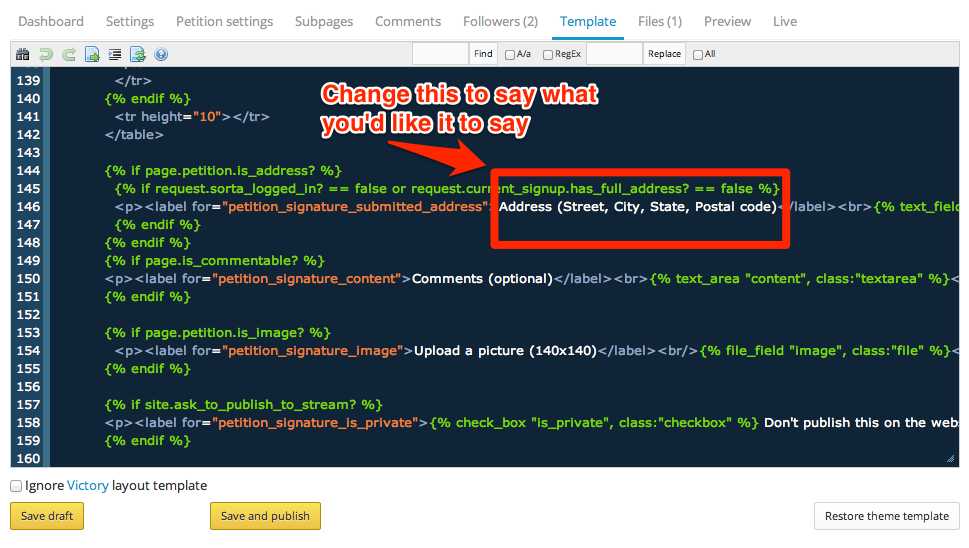The width and height of the screenshot is (969, 548).
Task: Click the Save draft button
Action: point(47,516)
